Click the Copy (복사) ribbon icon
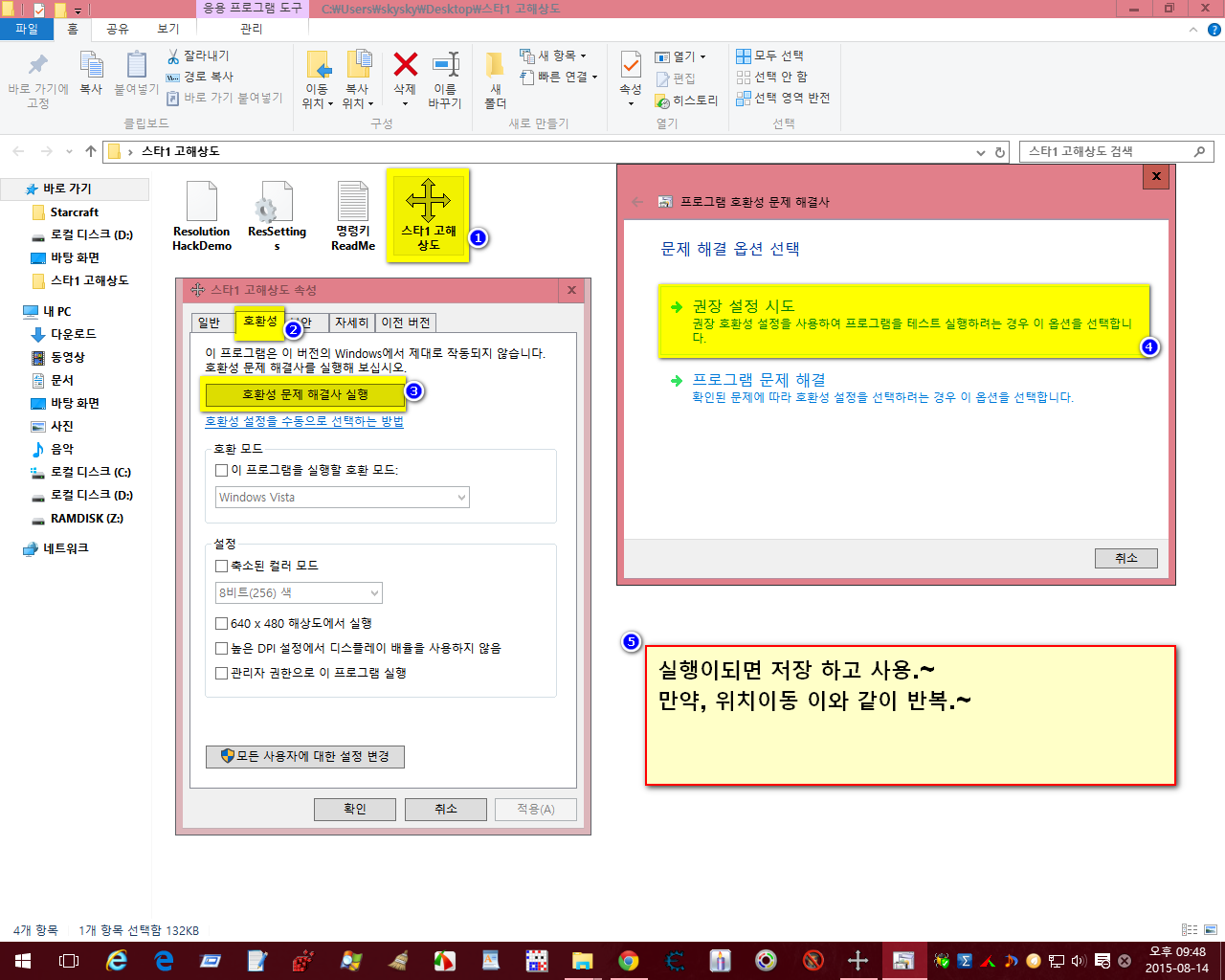Image resolution: width=1225 pixels, height=980 pixels. pyautogui.click(x=91, y=73)
